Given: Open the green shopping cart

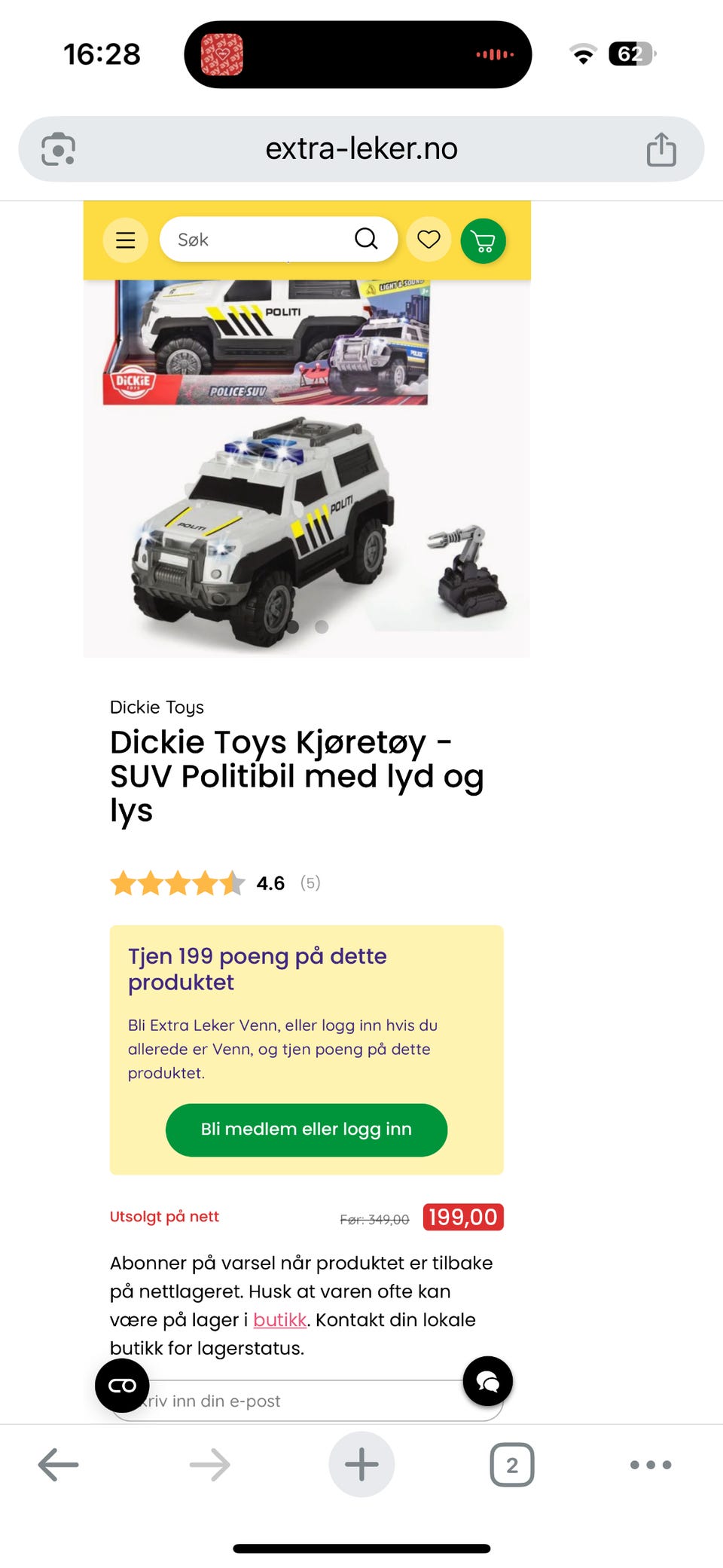Looking at the screenshot, I should 483,240.
